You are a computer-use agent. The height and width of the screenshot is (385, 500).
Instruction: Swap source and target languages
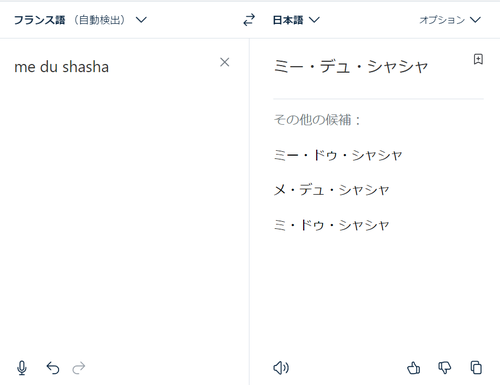click(x=249, y=20)
